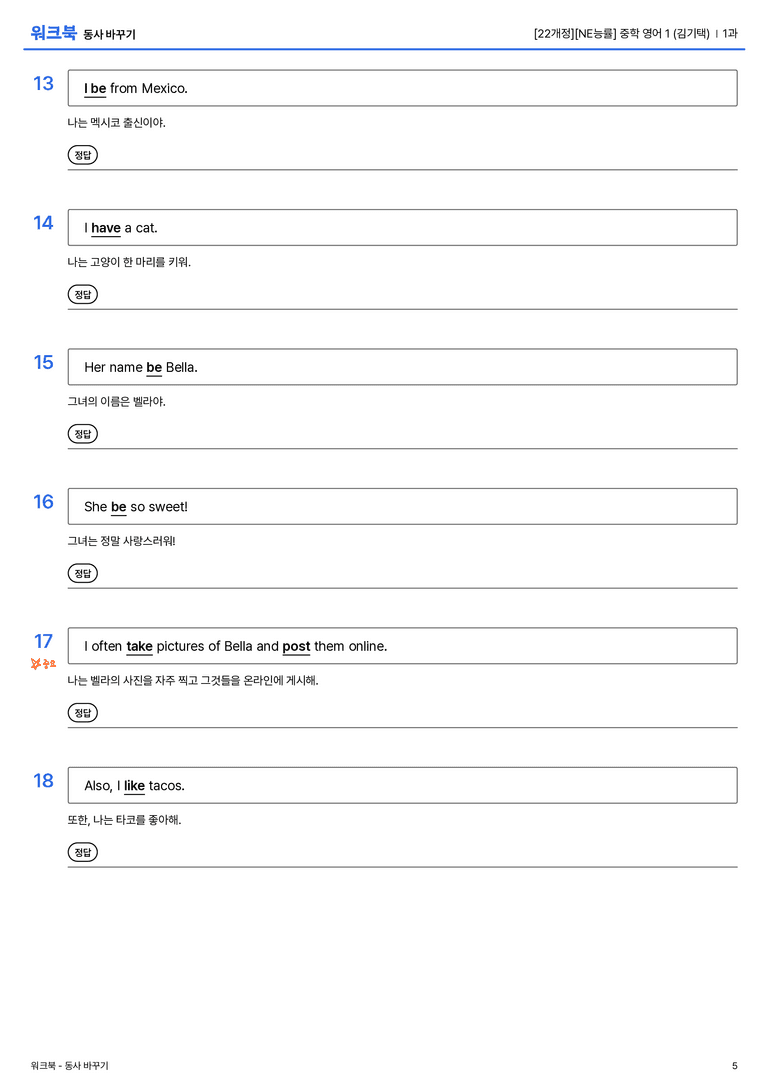Click the 정답 badge under question 17

pos(82,713)
